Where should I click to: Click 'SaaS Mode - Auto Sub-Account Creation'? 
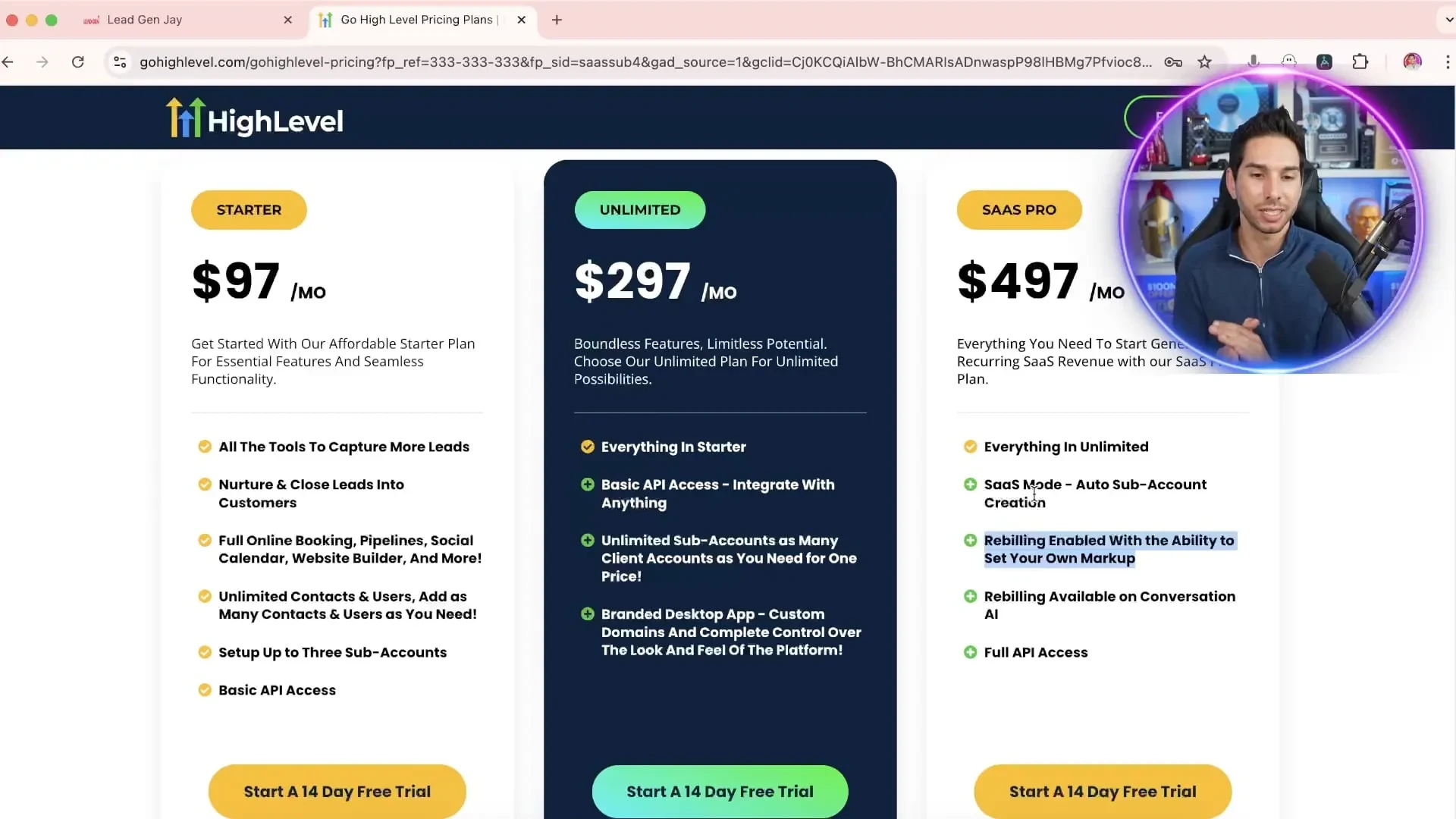coord(1095,494)
